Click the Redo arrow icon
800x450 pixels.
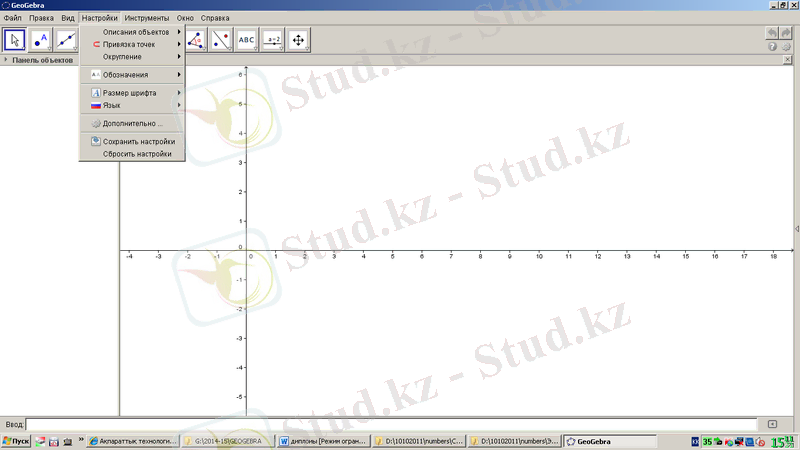click(x=786, y=33)
